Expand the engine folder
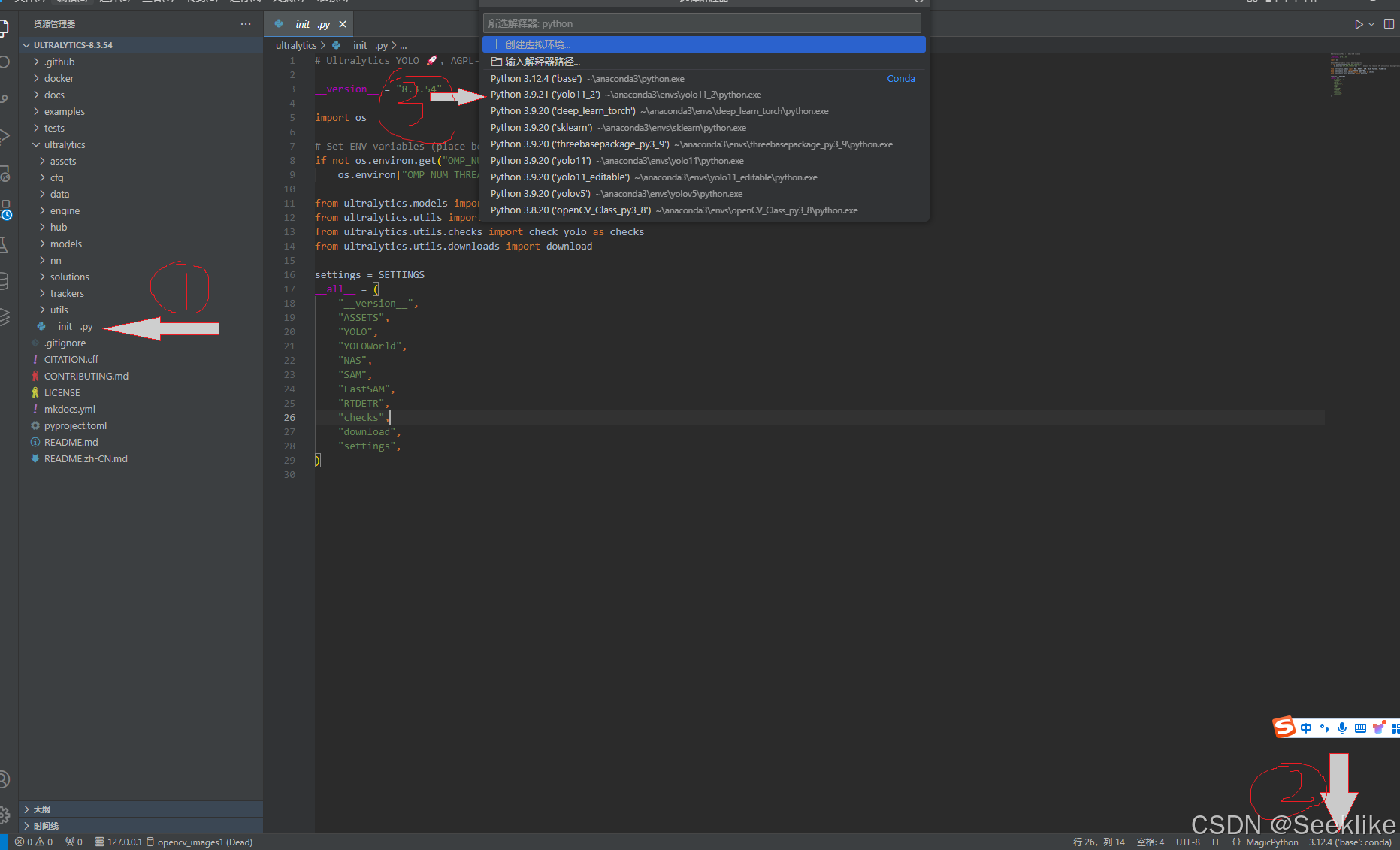1400x850 pixels. 141,210
